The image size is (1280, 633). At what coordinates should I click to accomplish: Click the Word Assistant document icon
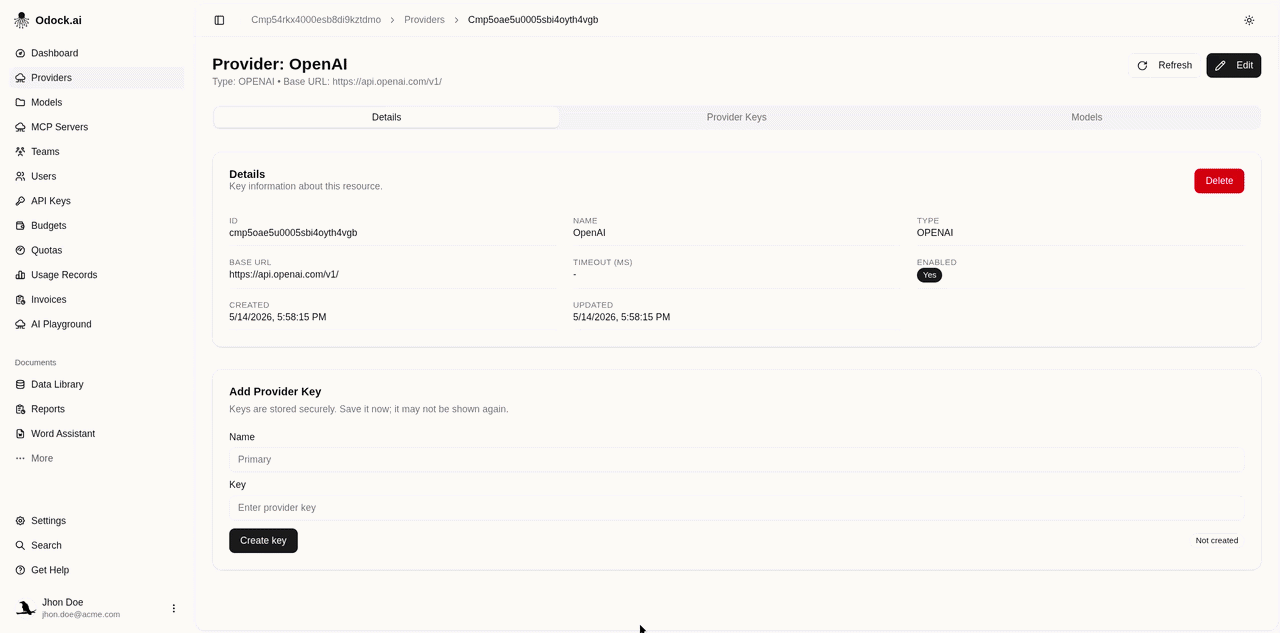21,434
